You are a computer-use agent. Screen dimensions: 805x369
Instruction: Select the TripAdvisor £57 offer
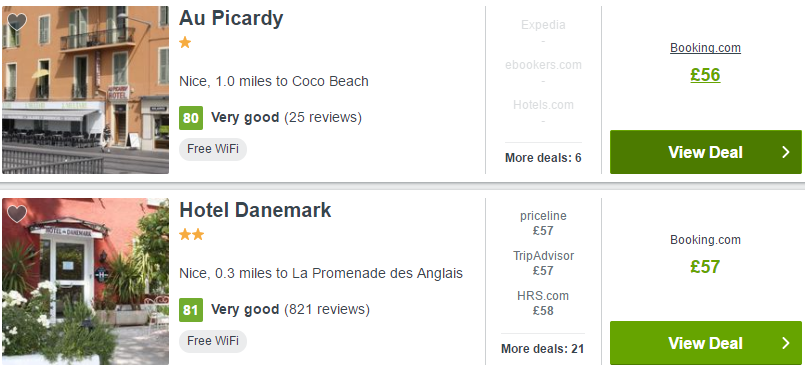(x=543, y=263)
